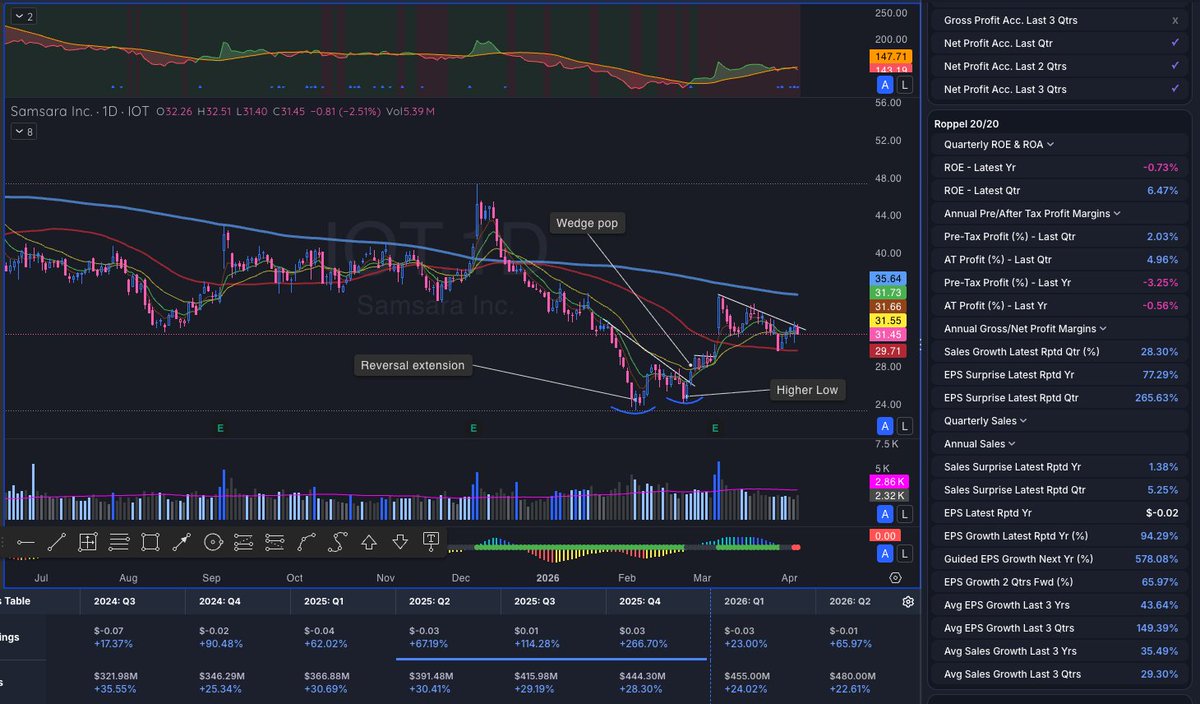1200x704 pixels.
Task: Select the arc curve drawing tool
Action: point(306,542)
